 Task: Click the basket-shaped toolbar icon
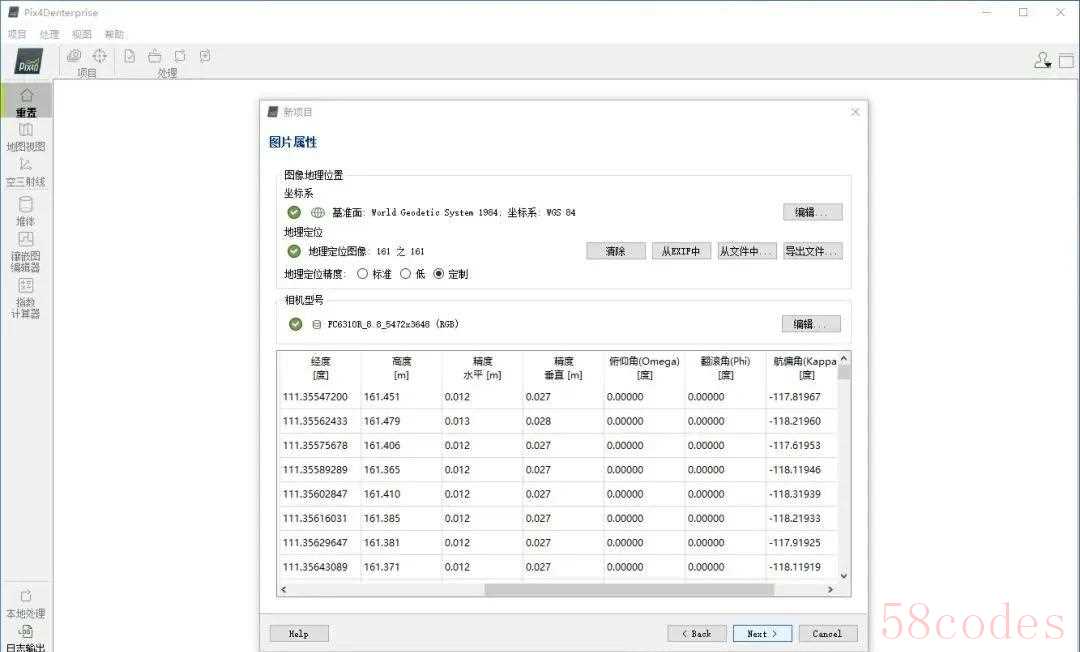[x=155, y=56]
